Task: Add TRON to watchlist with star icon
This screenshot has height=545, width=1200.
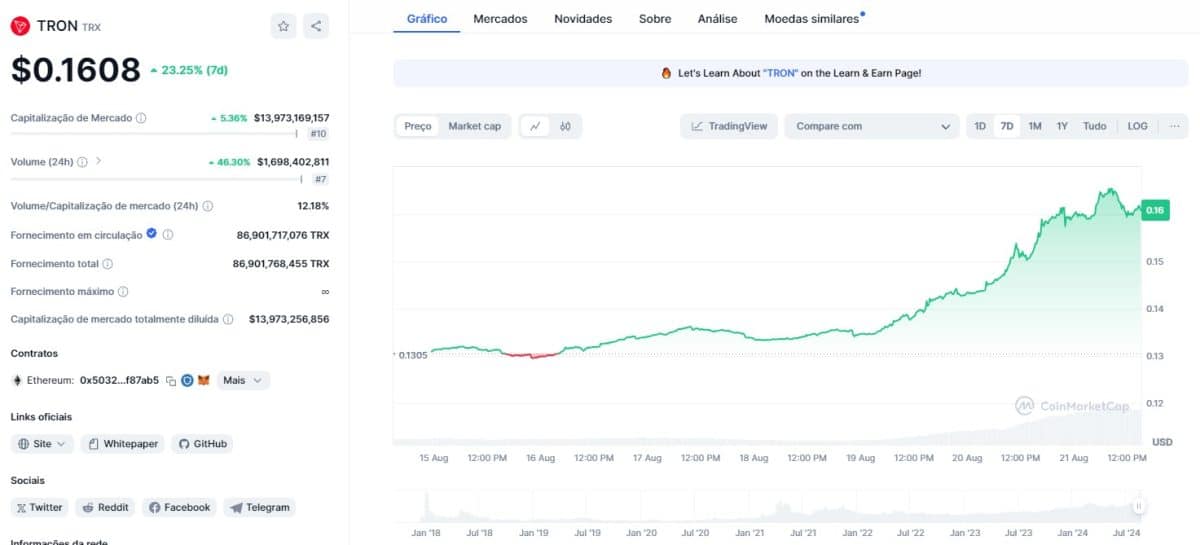Action: (x=283, y=26)
